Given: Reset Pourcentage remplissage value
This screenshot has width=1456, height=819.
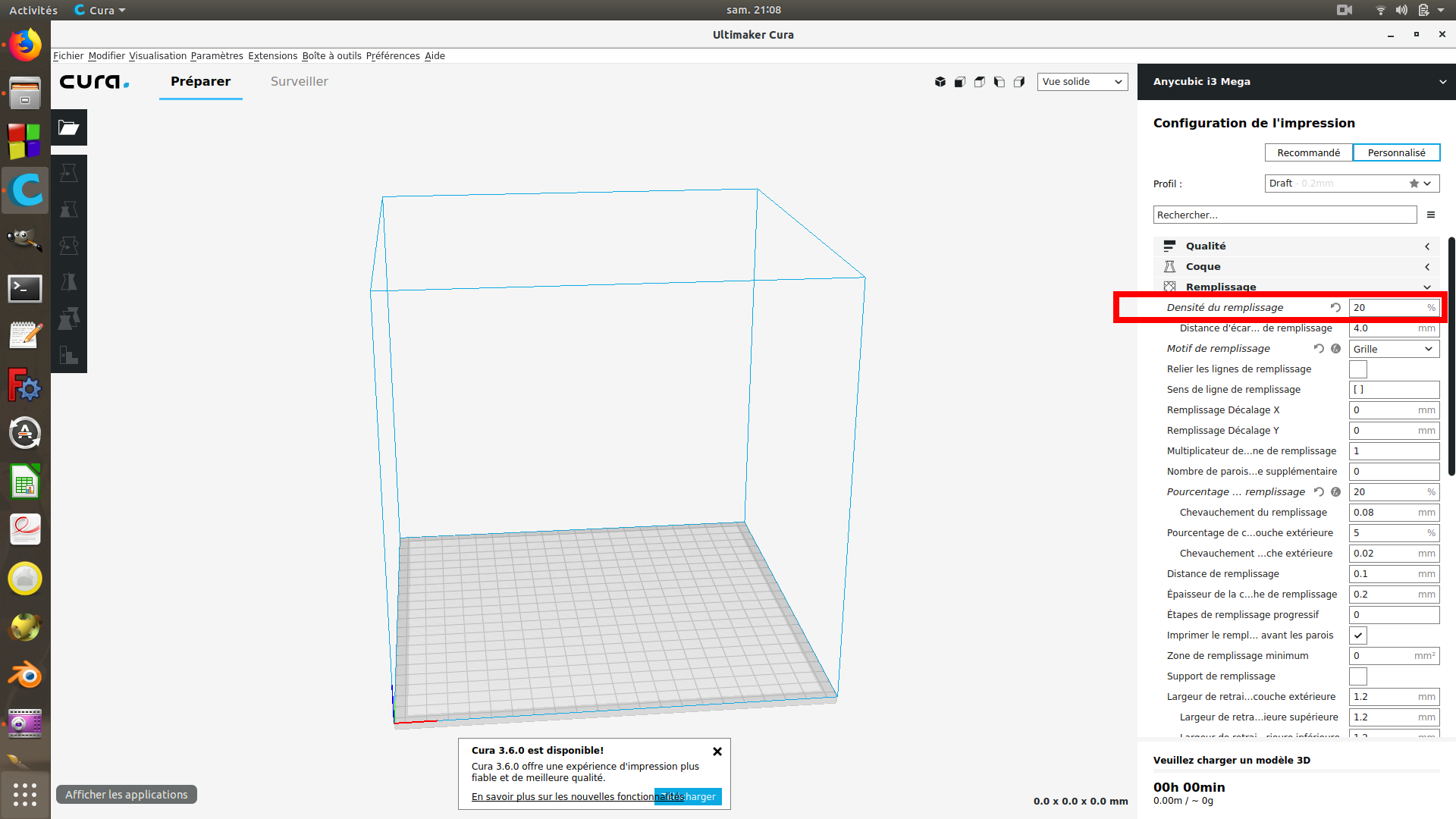Looking at the screenshot, I should click(1319, 491).
